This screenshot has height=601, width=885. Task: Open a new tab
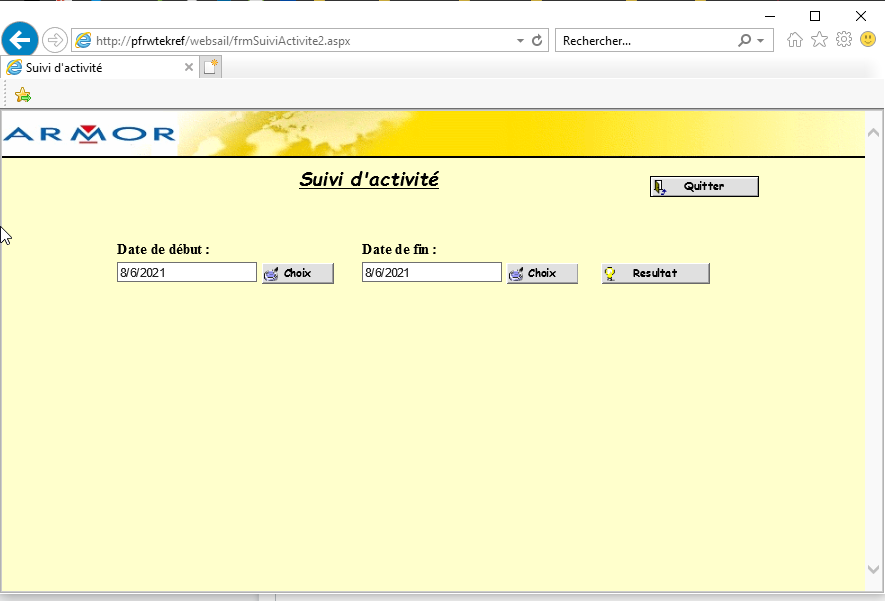coord(211,67)
